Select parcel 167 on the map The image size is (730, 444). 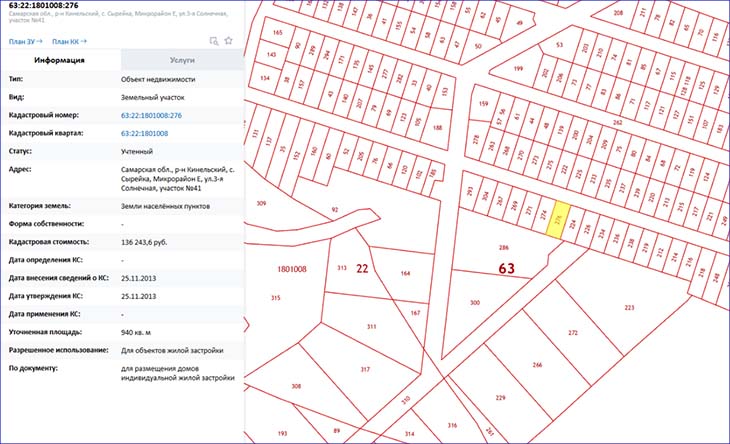[x=415, y=313]
